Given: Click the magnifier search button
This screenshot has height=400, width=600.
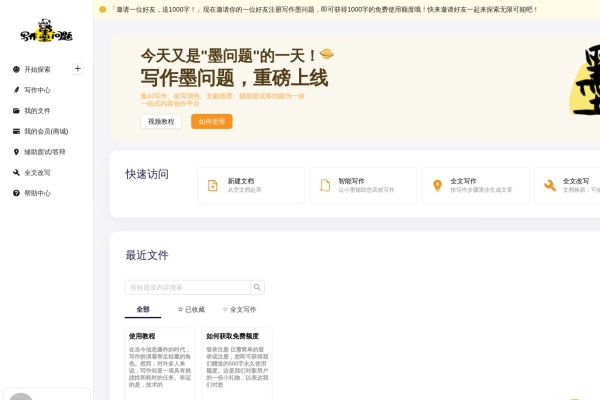Looking at the screenshot, I should (257, 287).
